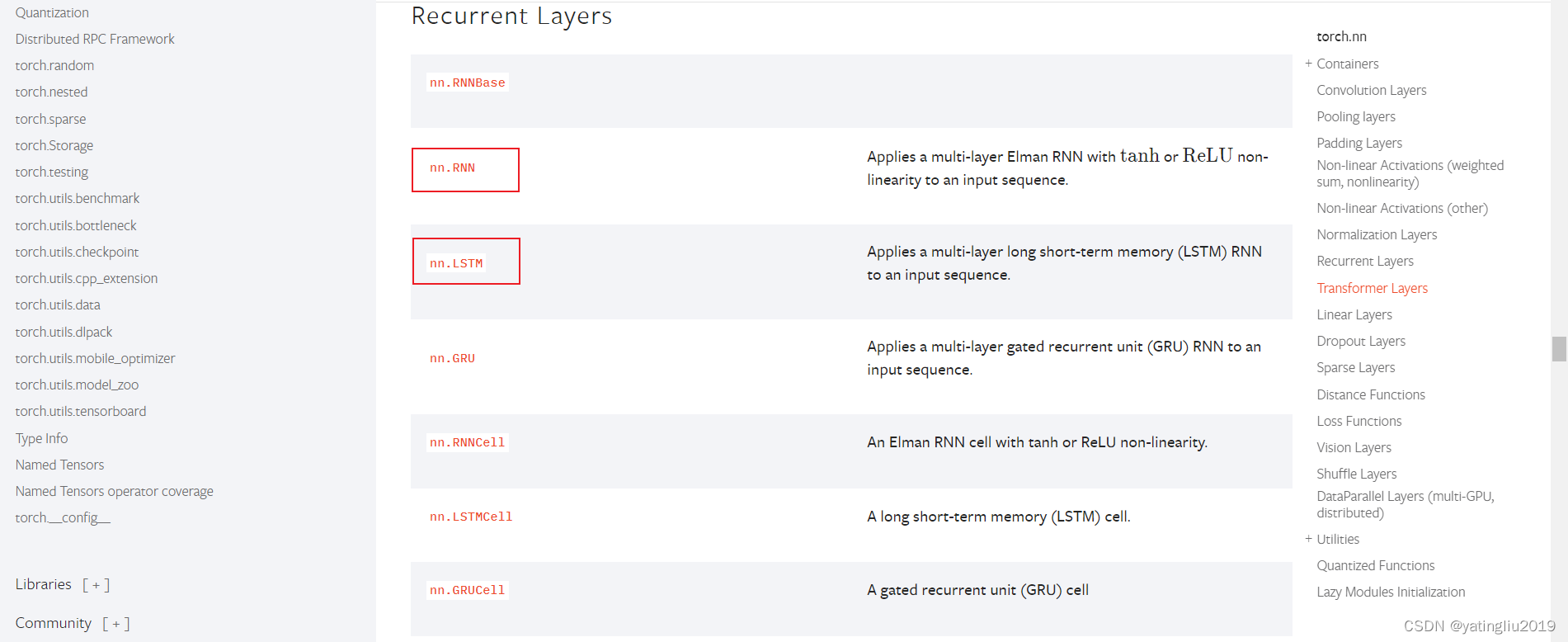Open torch.utils.tensorboard in the left sidebar
1568x642 pixels.
[80, 411]
